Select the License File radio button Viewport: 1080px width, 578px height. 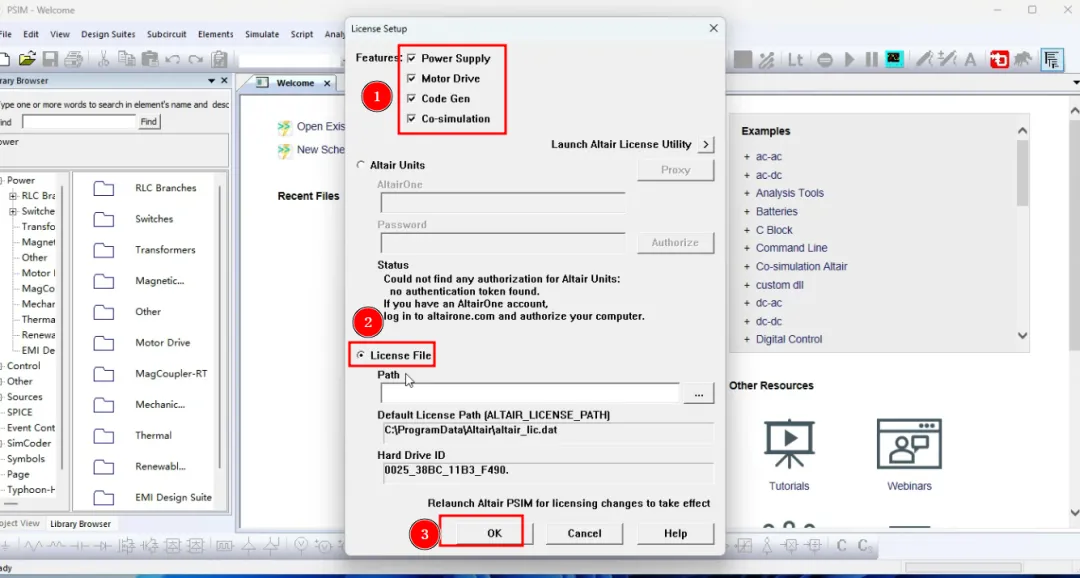click(x=361, y=355)
